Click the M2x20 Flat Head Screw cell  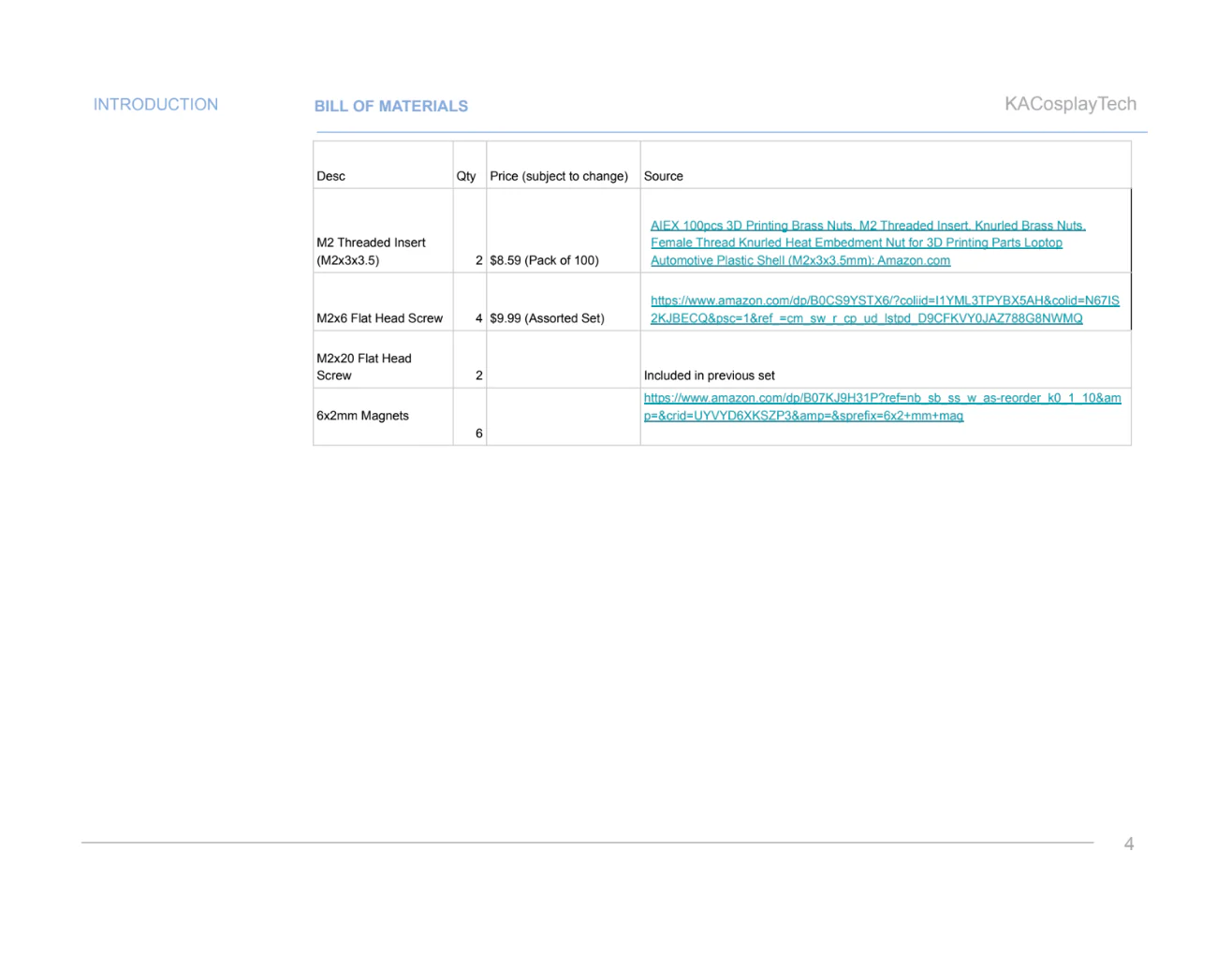(383, 360)
